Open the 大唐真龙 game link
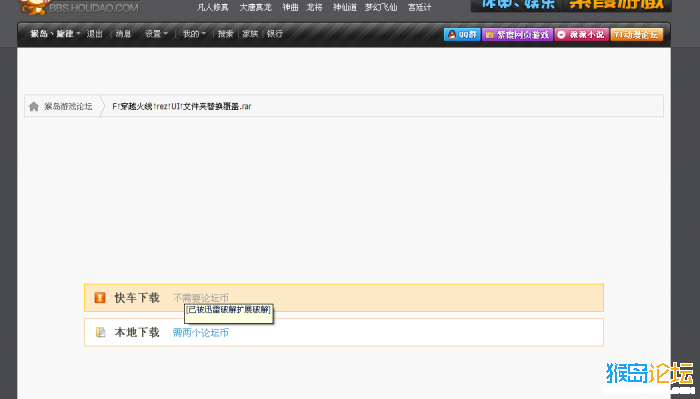The image size is (700, 399). pos(255,8)
